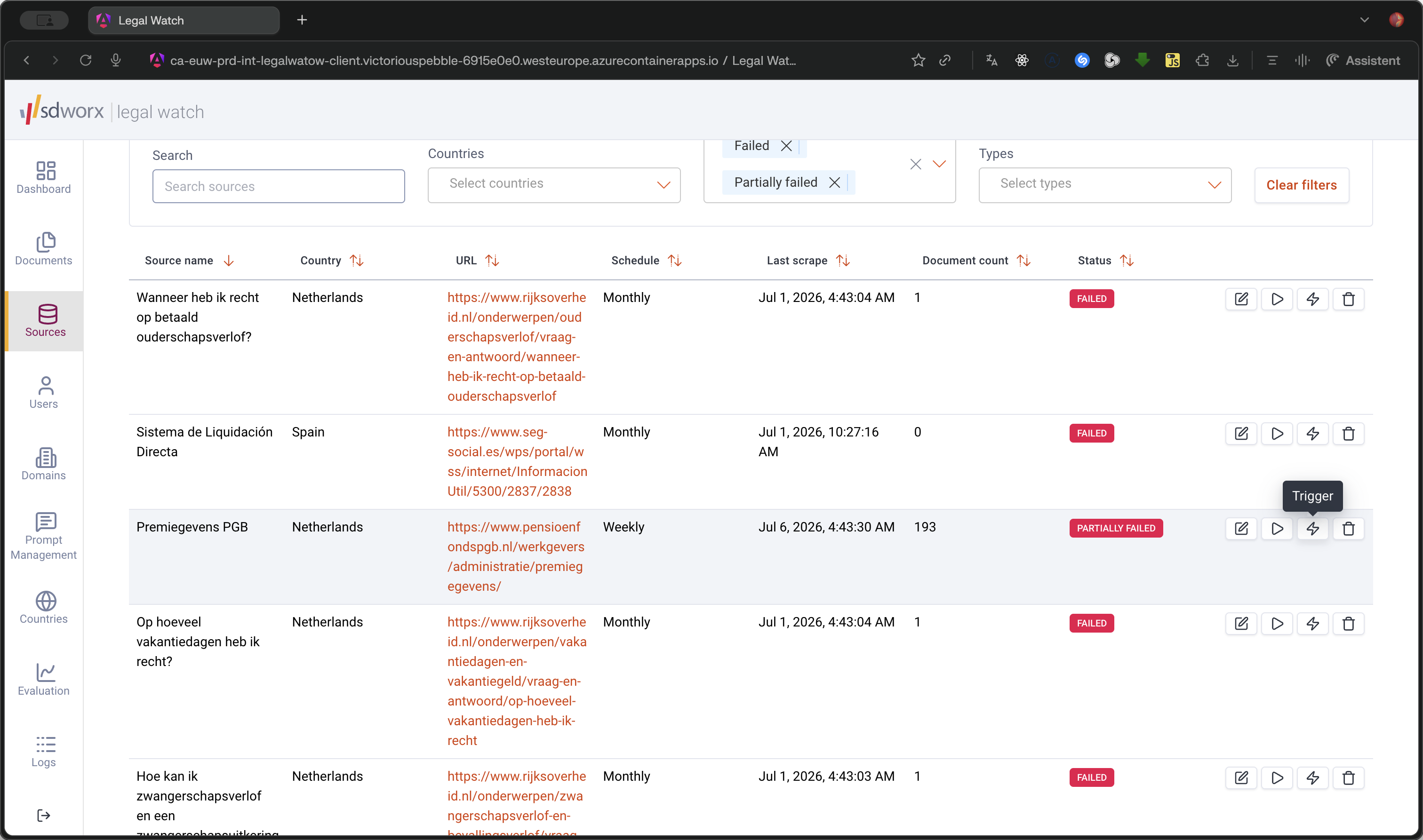This screenshot has width=1423, height=840.
Task: Remove the Partially failed filter chip
Action: [834, 182]
